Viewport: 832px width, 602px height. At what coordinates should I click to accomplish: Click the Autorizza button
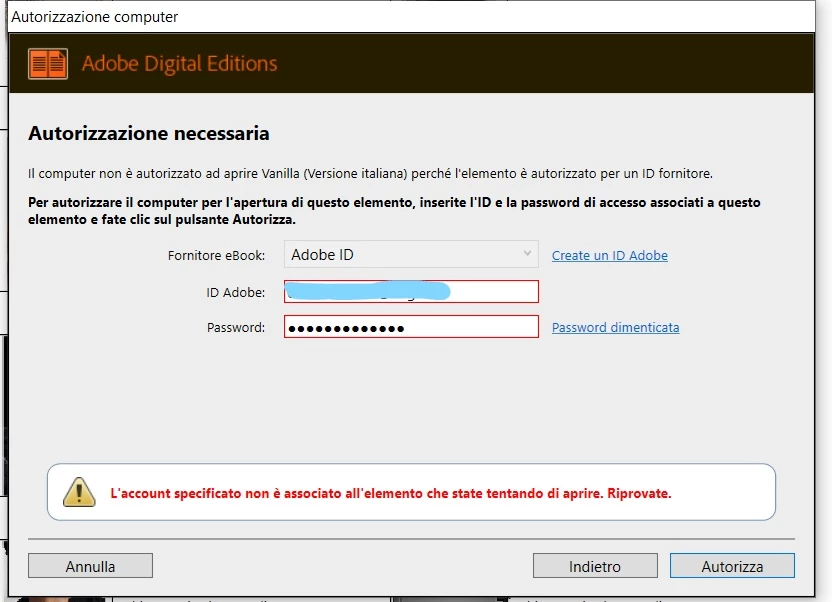click(732, 566)
